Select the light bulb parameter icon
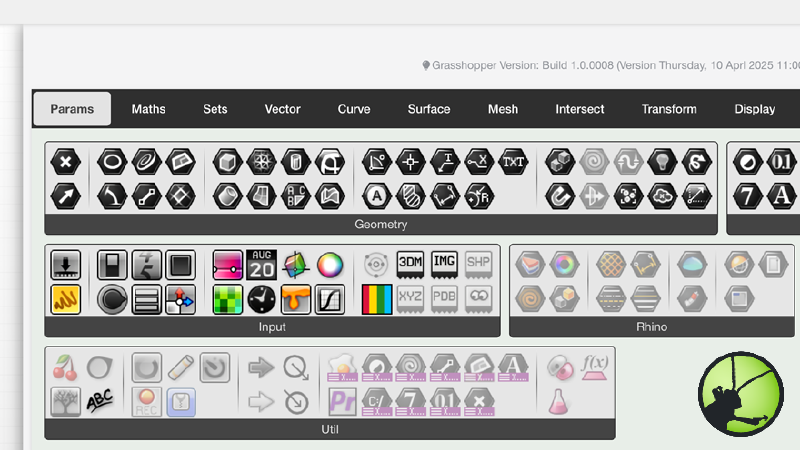This screenshot has width=800, height=450. [x=662, y=162]
